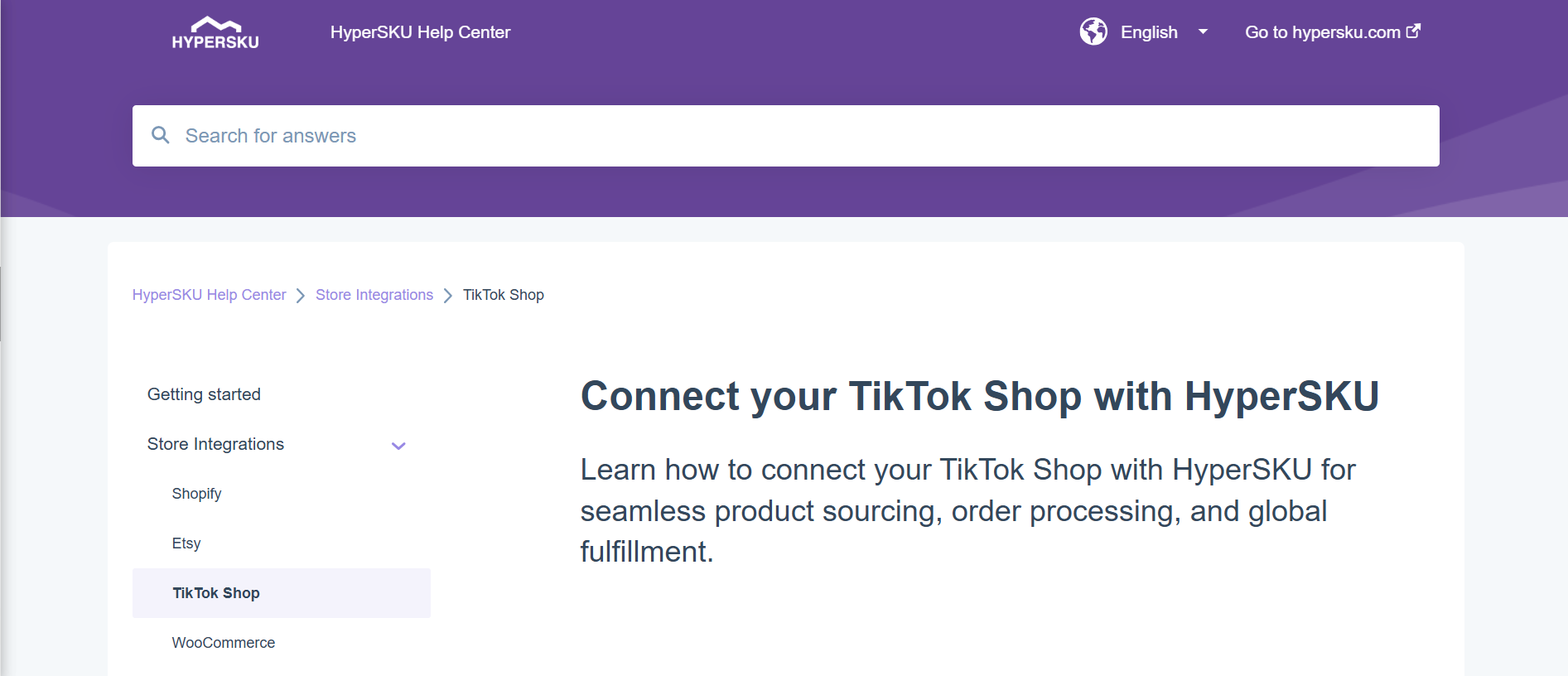Select TikTok Shop in the sidebar
1568x676 pixels.
tap(282, 593)
